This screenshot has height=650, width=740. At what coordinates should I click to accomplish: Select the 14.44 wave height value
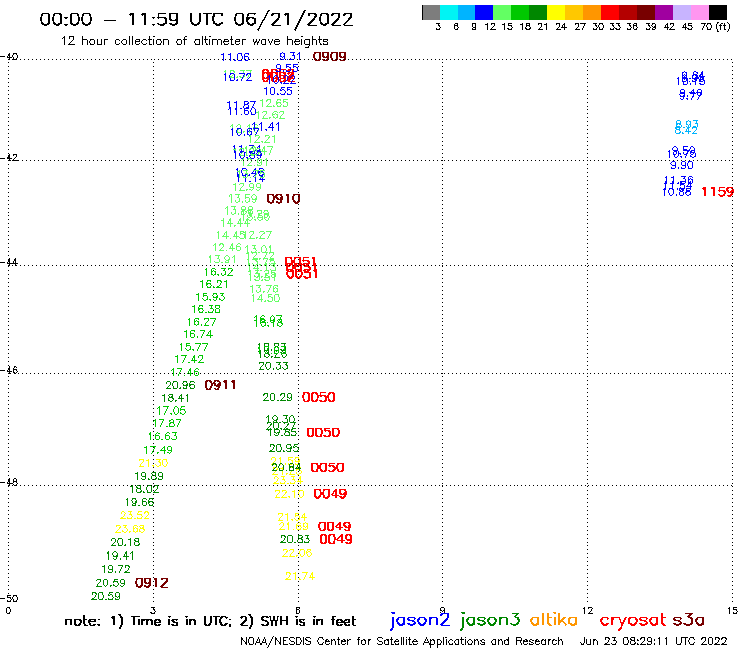(x=235, y=222)
